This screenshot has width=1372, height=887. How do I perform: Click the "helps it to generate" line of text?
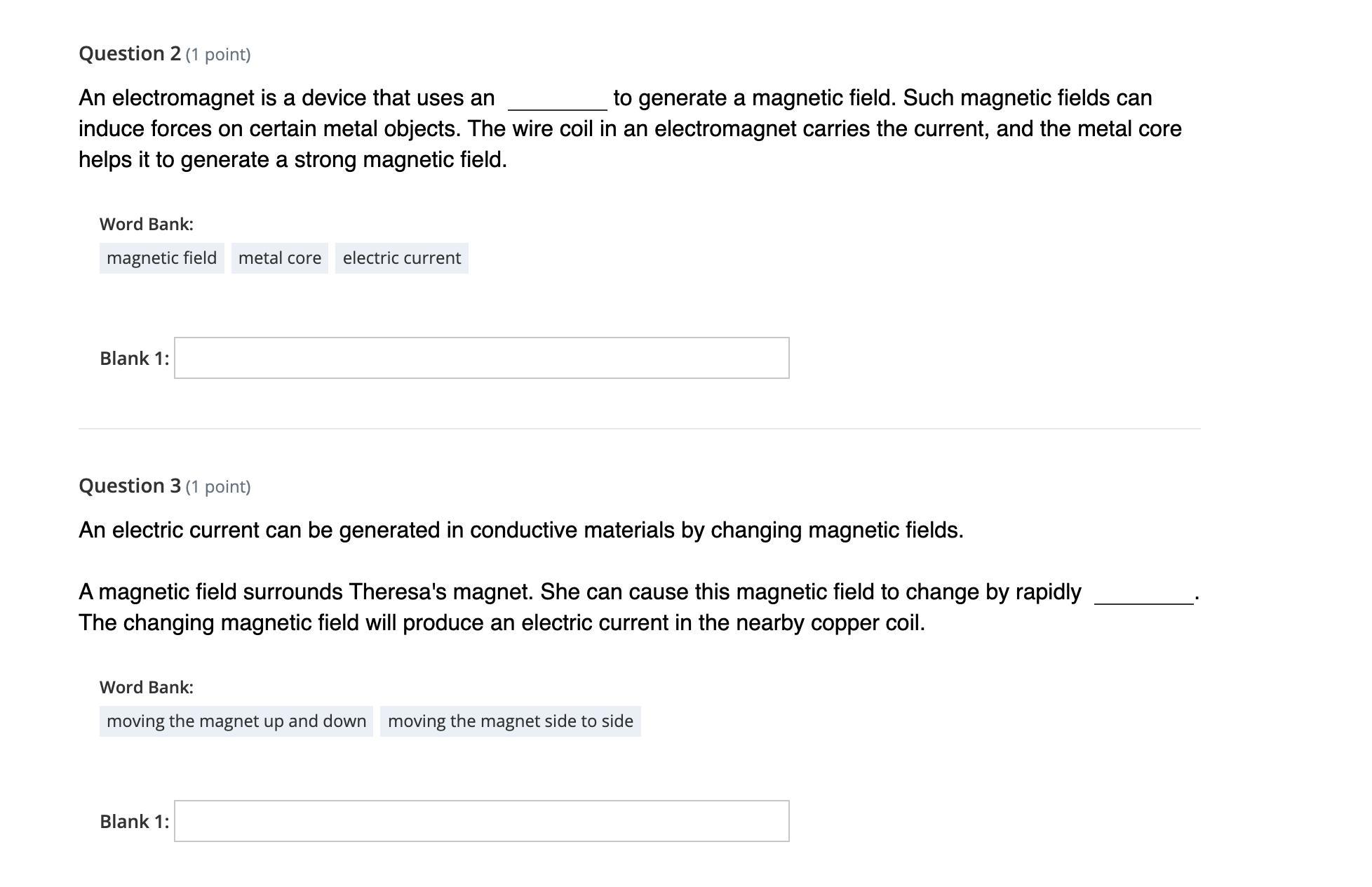pos(292,160)
